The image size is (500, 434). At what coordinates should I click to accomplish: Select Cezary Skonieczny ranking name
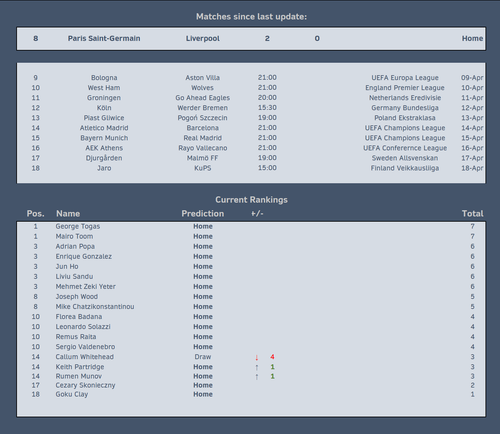point(85,385)
